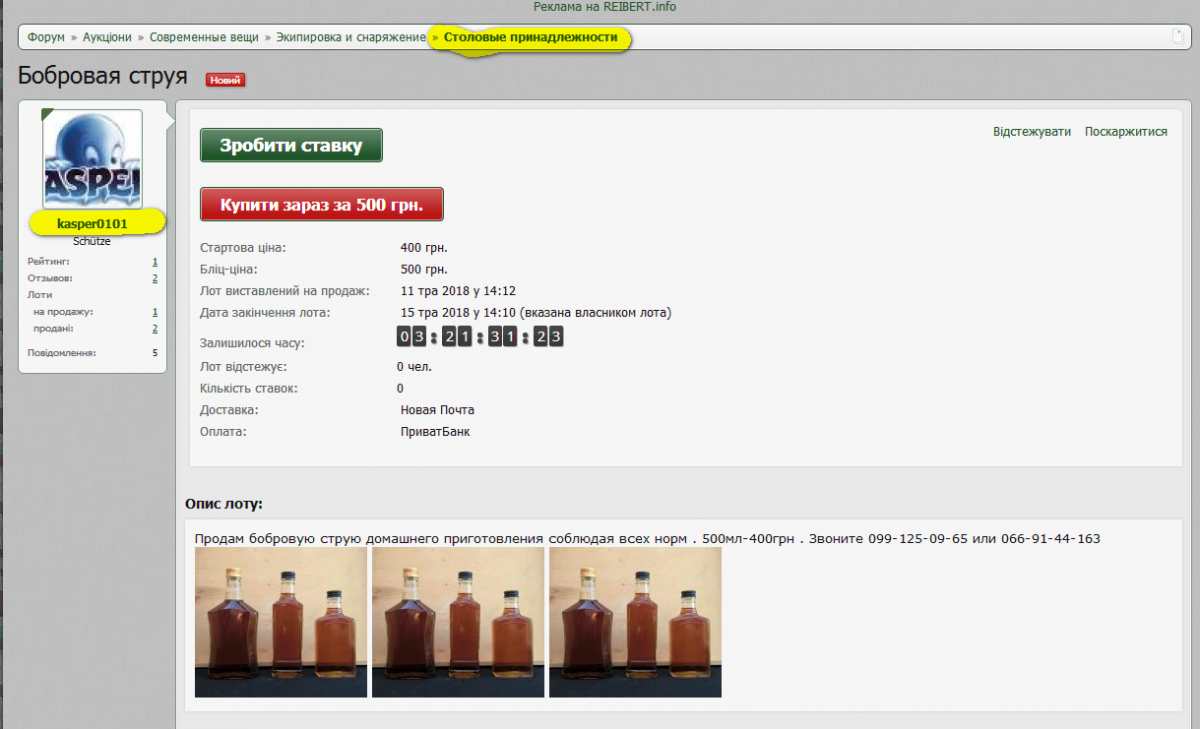Open Современные вещи breadcrumb

[x=205, y=37]
